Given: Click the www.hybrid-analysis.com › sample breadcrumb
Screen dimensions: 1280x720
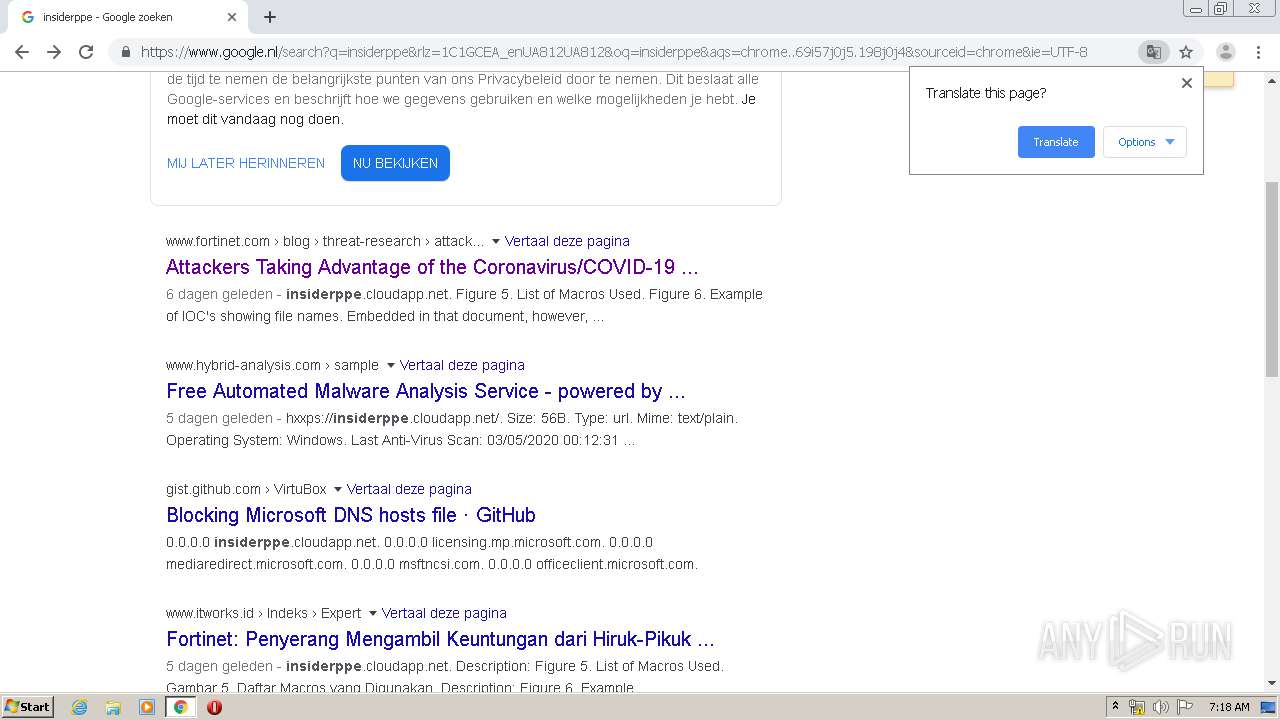Looking at the screenshot, I should click(273, 365).
